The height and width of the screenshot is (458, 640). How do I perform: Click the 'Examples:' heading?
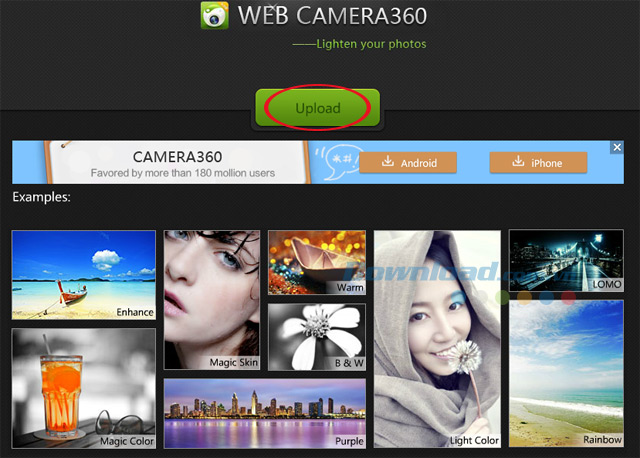(x=41, y=197)
